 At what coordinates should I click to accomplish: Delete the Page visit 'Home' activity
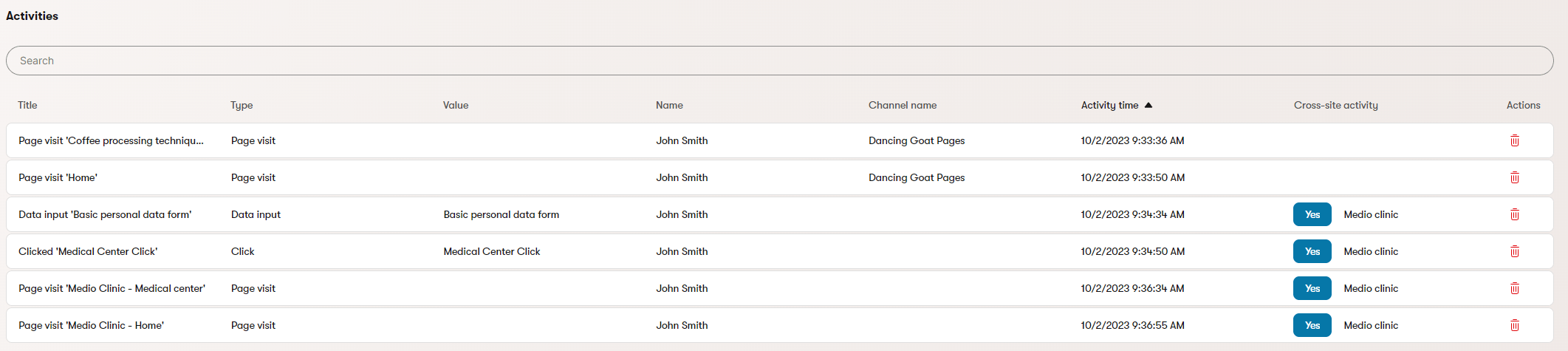pos(1514,177)
